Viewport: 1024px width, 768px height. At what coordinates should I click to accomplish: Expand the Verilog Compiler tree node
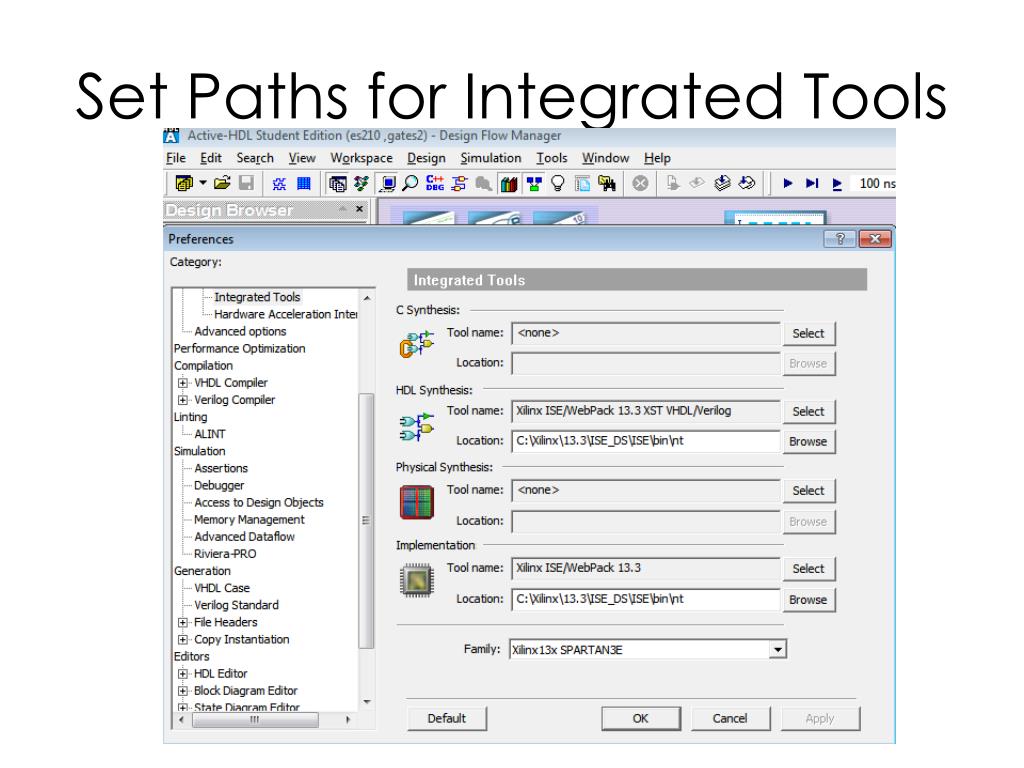pos(183,400)
